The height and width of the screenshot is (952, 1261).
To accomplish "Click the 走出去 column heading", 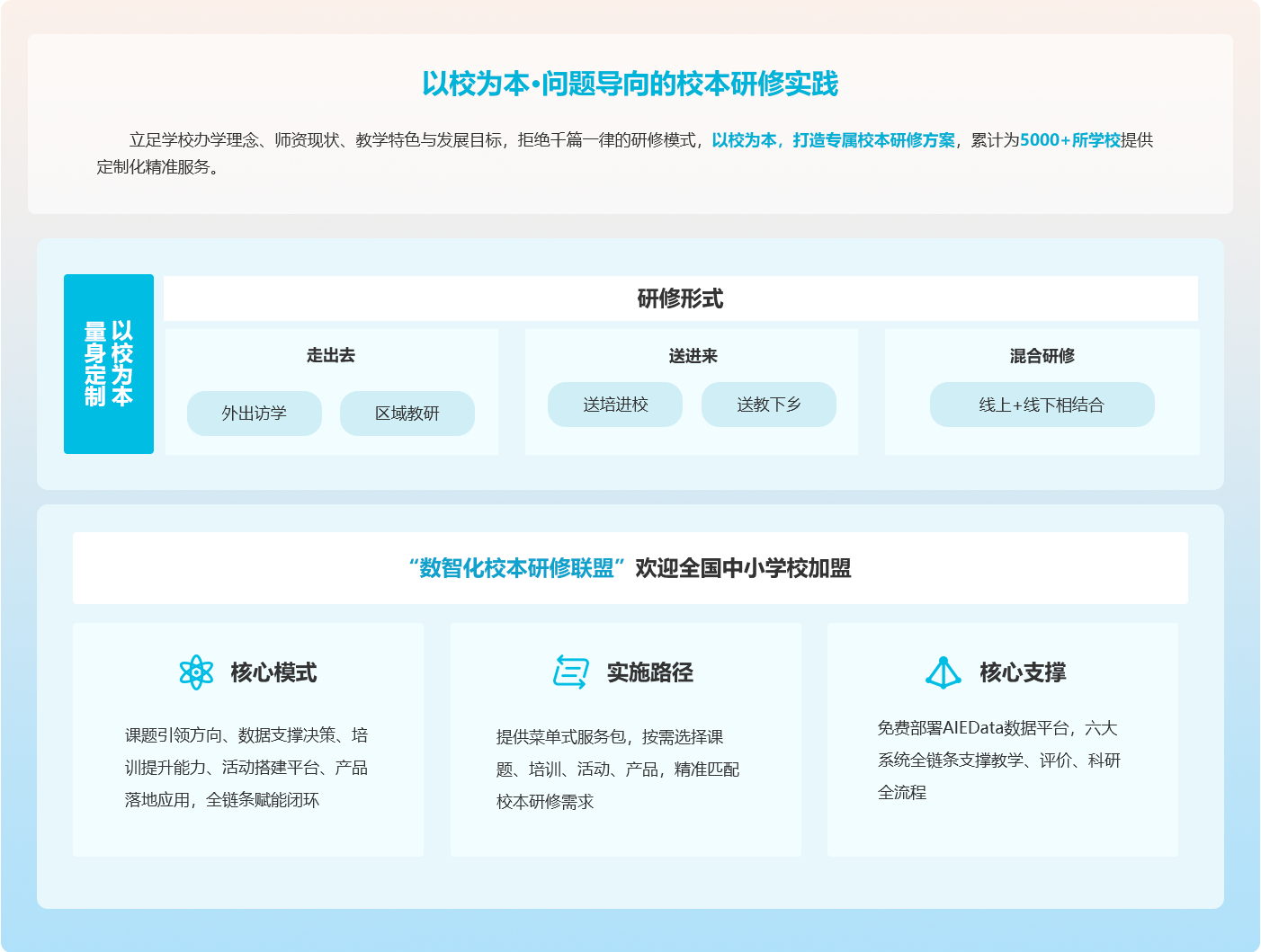I will coord(331,355).
